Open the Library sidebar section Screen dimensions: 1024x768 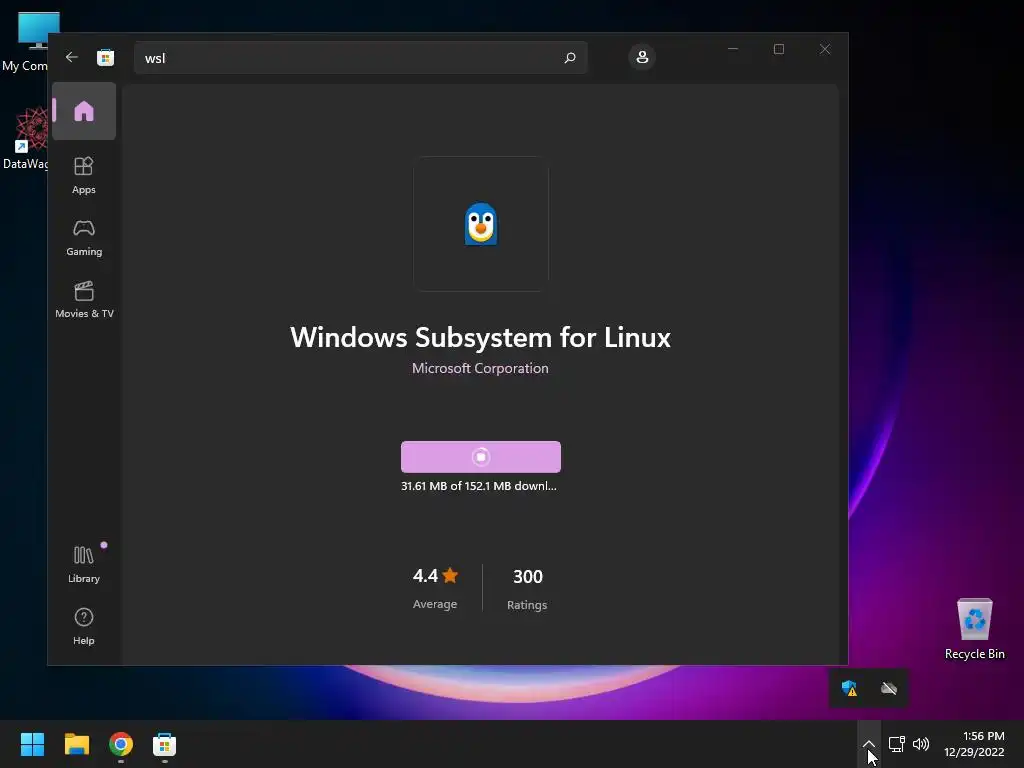[x=84, y=564]
